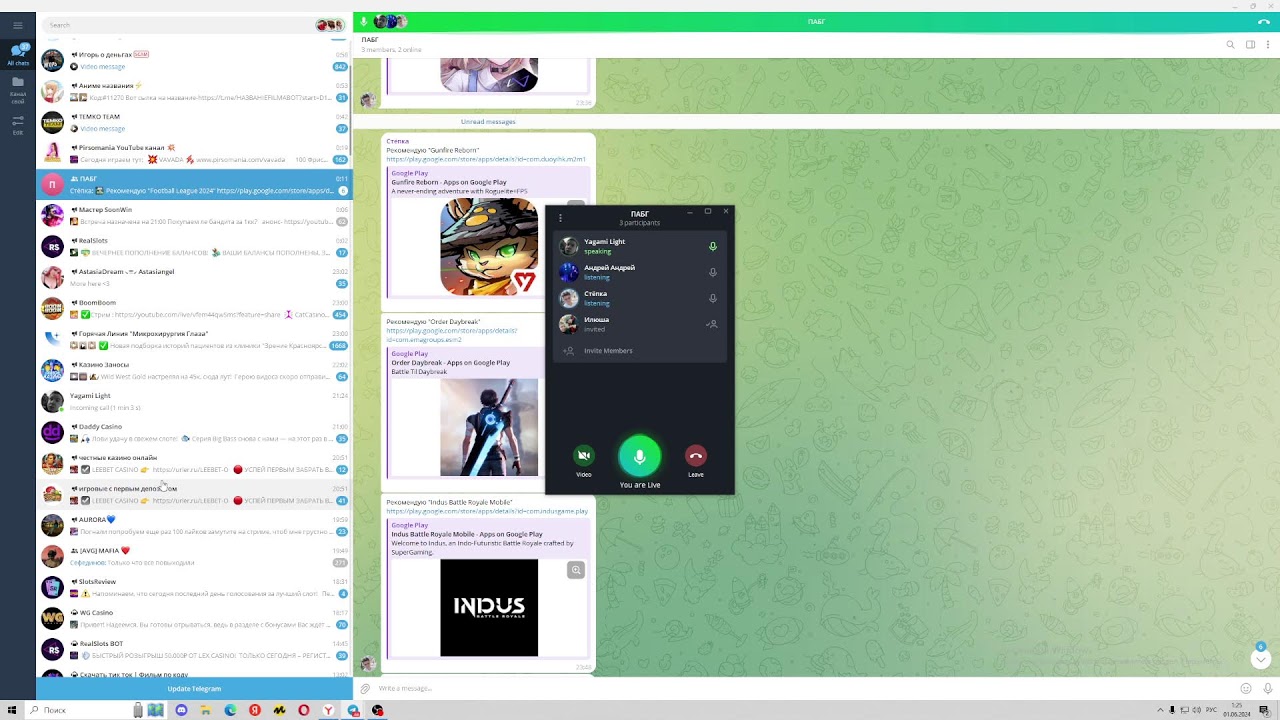Click Андрей Андрей's microphone icon
Image resolution: width=1280 pixels, height=720 pixels.
pos(713,272)
